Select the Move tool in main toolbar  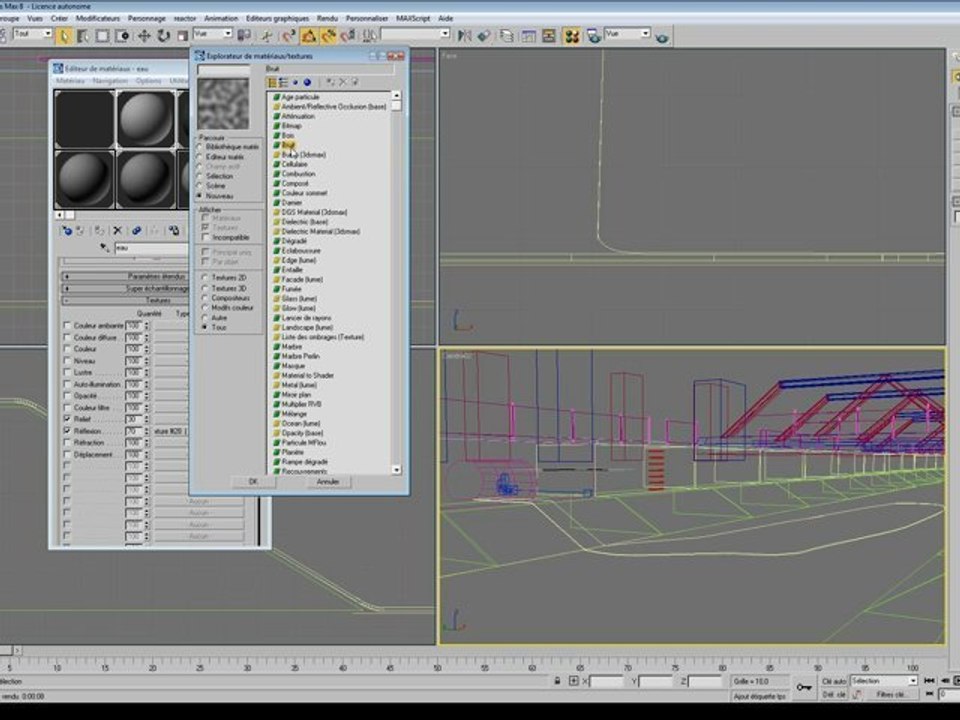point(143,35)
